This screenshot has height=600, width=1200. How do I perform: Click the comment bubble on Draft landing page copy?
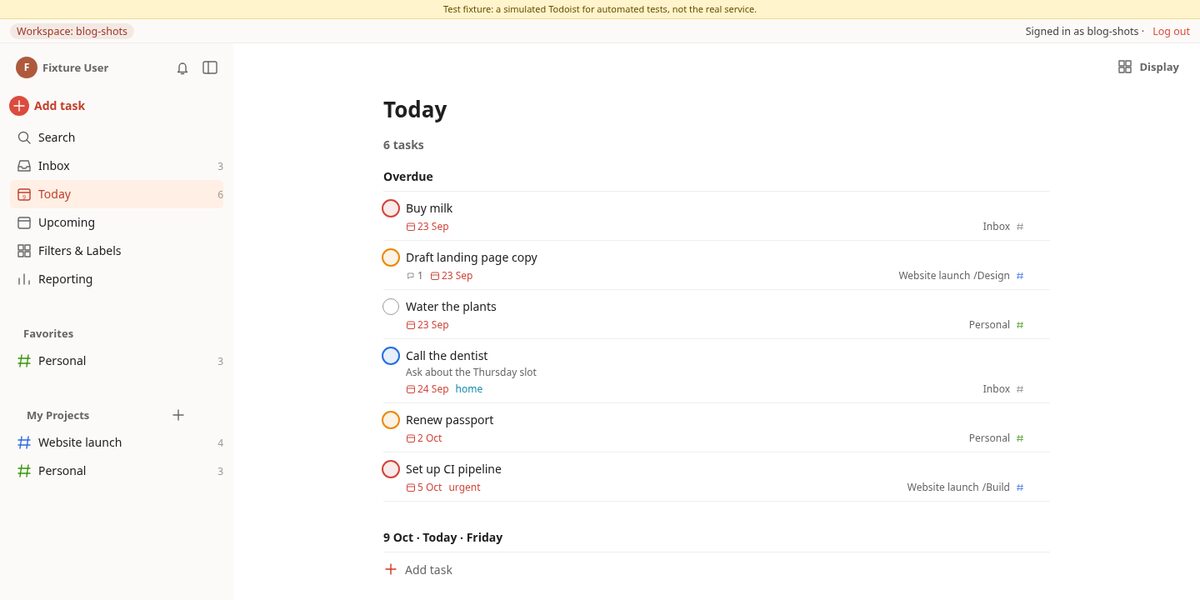click(410, 276)
